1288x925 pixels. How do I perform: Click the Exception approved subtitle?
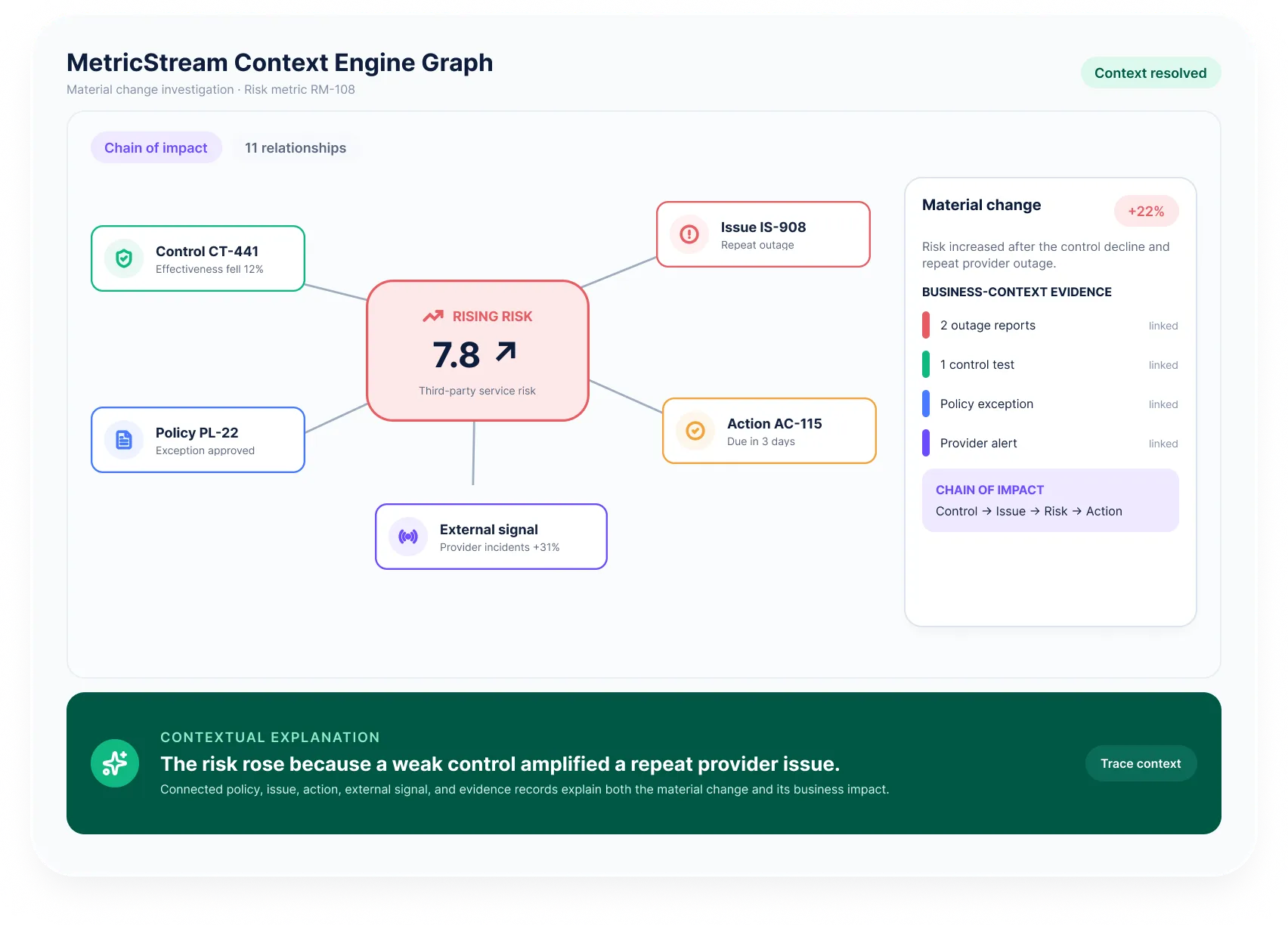(205, 450)
